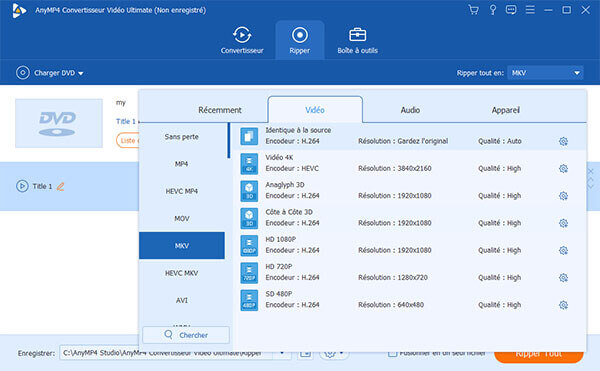Click the HD 720P profile icon
This screenshot has width=600, height=371.
(249, 273)
